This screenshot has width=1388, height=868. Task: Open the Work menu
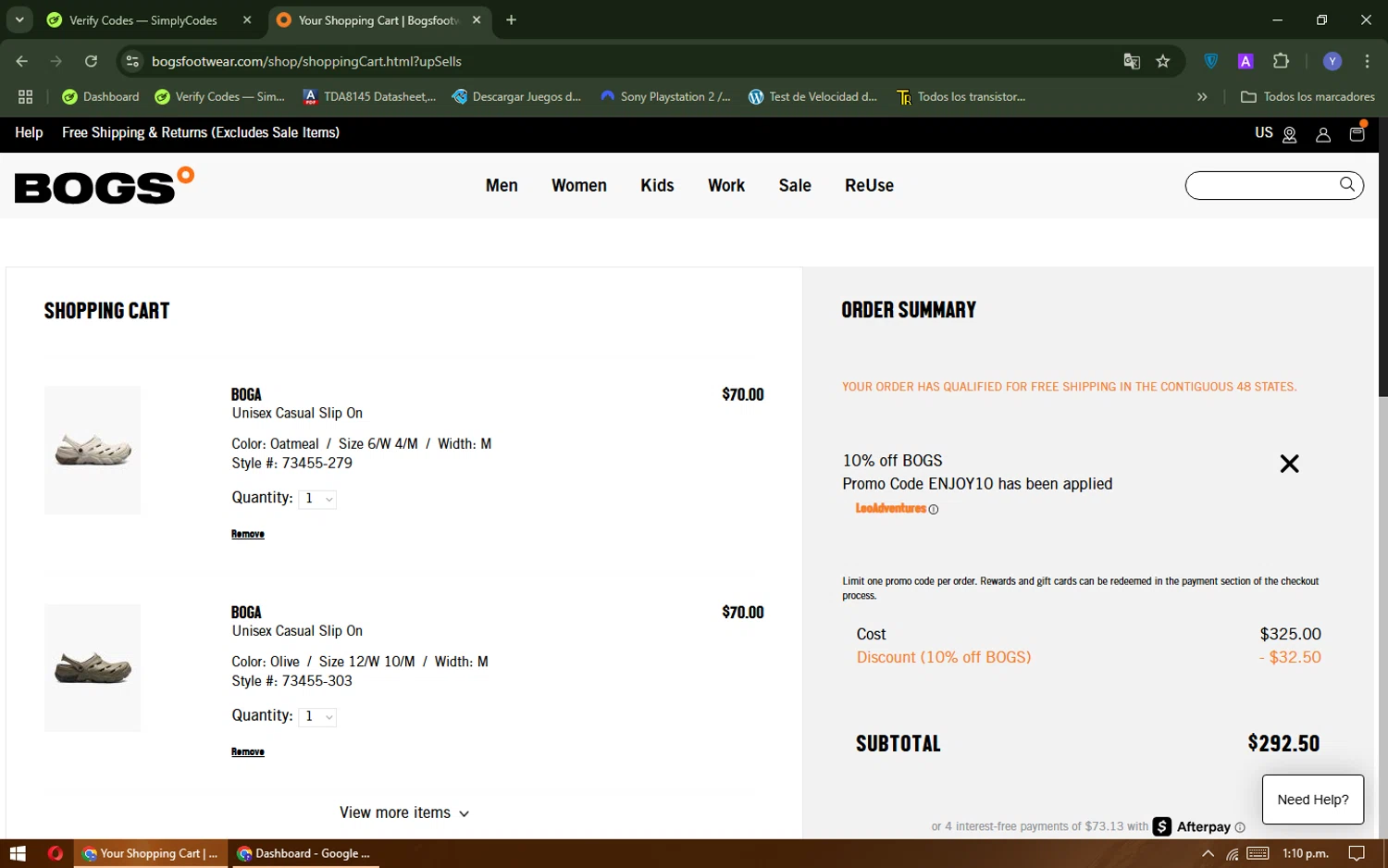click(726, 185)
